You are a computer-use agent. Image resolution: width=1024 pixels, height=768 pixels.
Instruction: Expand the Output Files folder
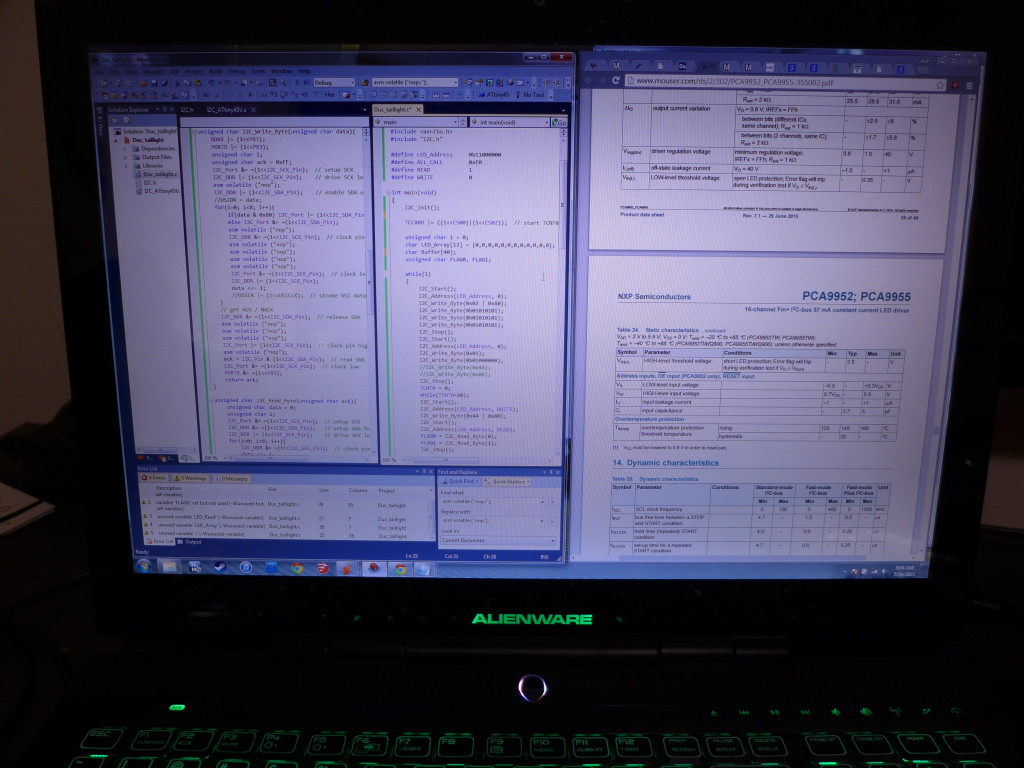(x=127, y=157)
